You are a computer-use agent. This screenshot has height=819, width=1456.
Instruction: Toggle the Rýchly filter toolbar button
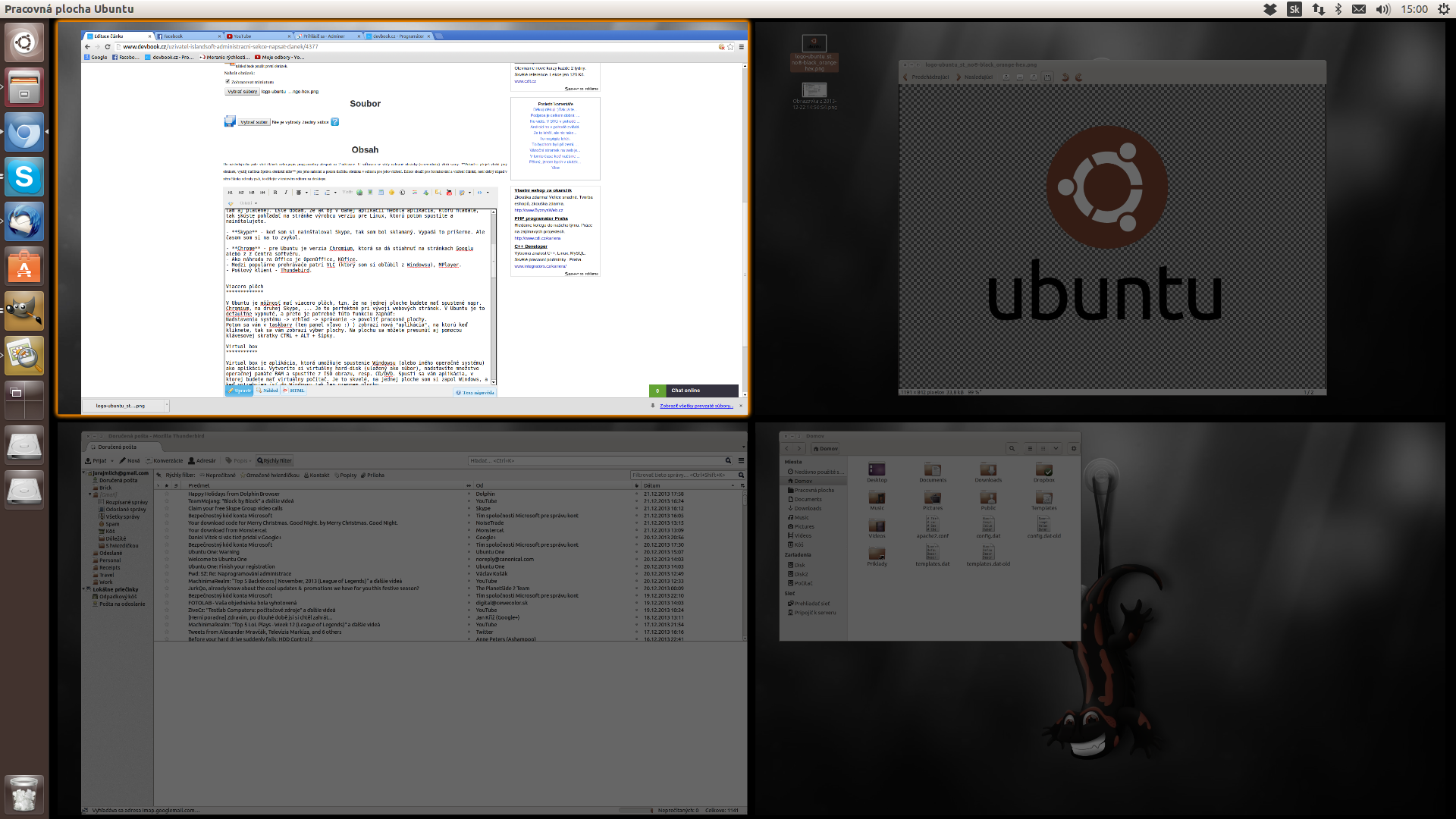pyautogui.click(x=275, y=460)
